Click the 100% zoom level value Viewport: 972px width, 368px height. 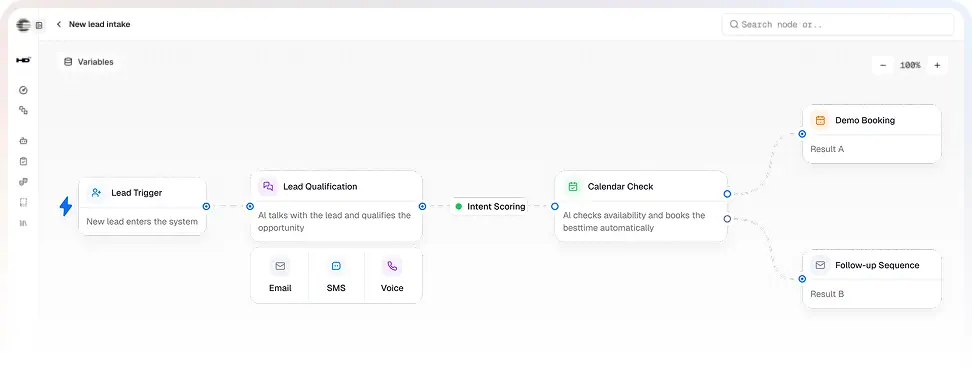pos(910,65)
